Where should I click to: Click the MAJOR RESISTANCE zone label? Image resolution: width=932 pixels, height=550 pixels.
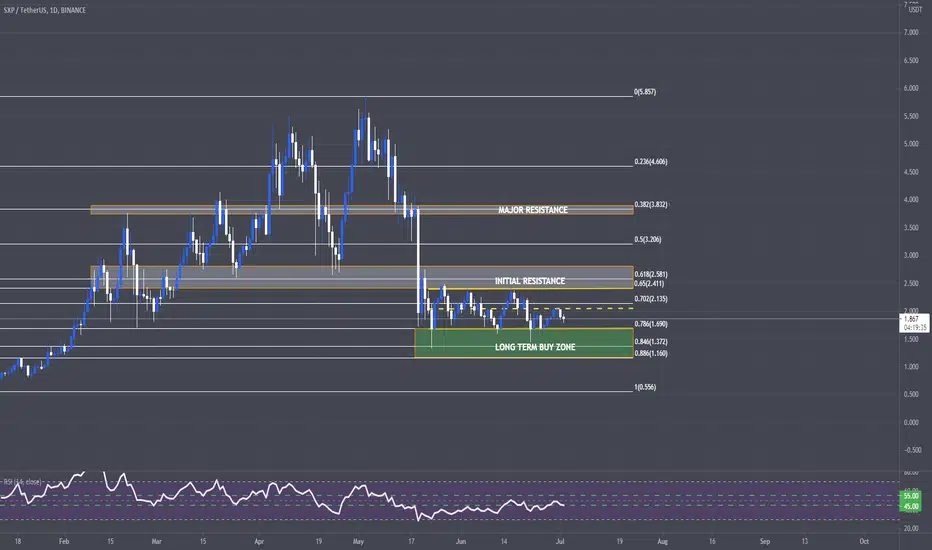click(x=533, y=210)
